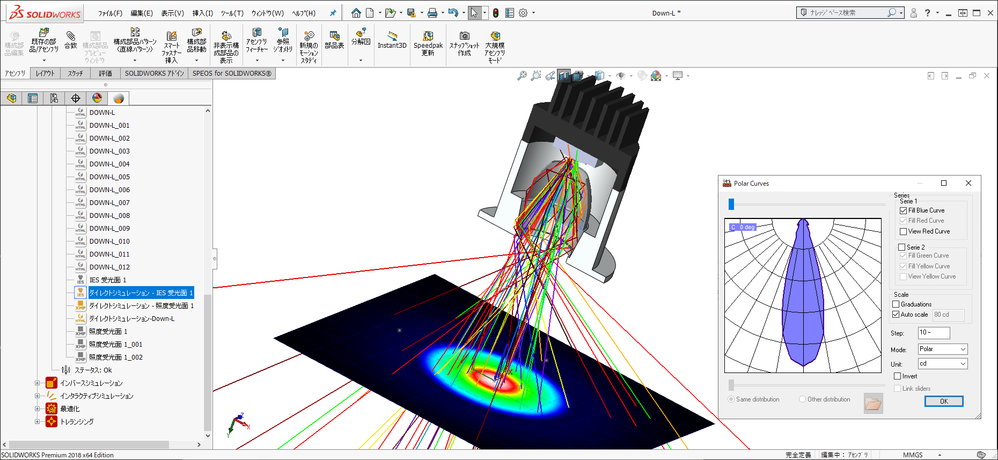Enable the Serie 2 checkbox
Viewport: 998px width, 460px height.
click(x=901, y=246)
